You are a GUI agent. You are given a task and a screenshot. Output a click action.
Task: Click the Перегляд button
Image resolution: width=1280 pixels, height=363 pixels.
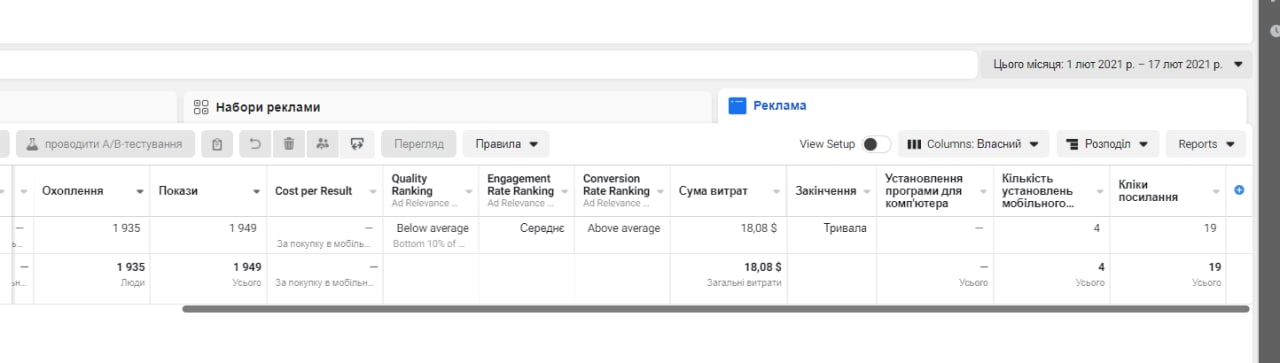click(419, 144)
